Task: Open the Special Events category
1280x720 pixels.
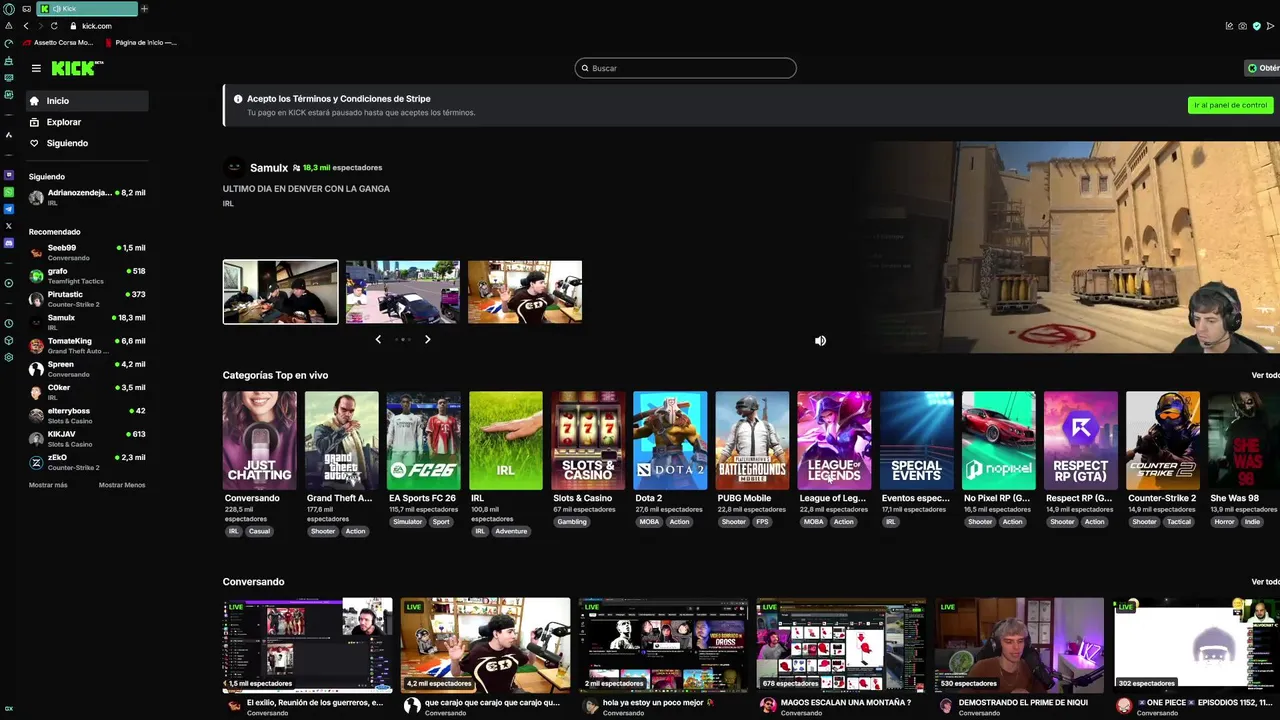Action: [x=916, y=440]
